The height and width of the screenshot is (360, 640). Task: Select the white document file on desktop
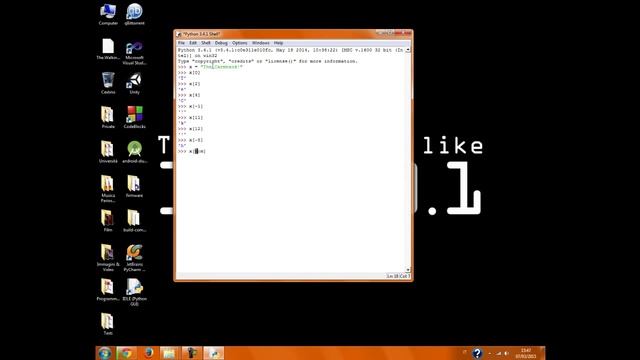(108, 49)
